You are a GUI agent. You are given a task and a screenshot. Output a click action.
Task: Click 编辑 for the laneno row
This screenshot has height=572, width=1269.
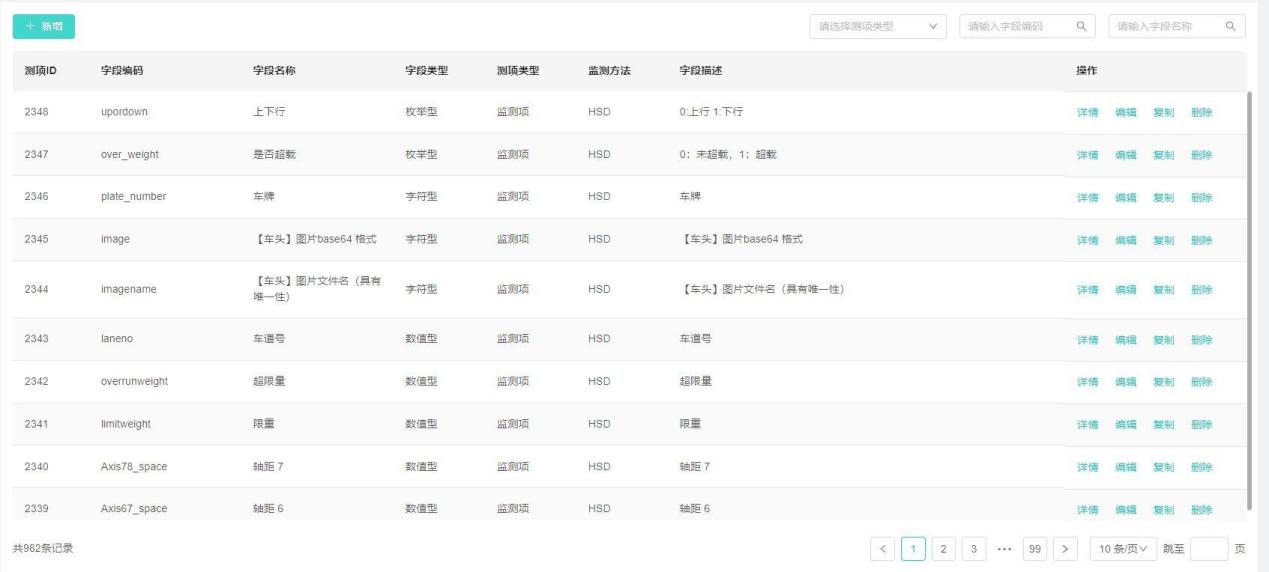[x=1125, y=340]
